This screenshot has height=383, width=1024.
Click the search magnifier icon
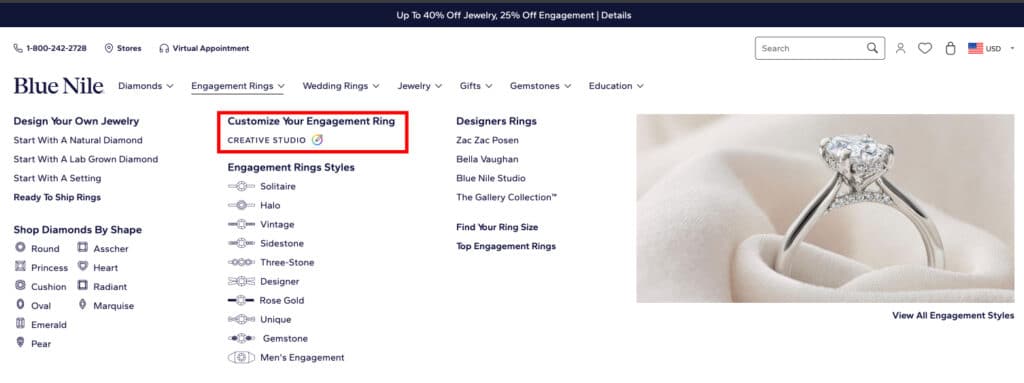tap(872, 48)
